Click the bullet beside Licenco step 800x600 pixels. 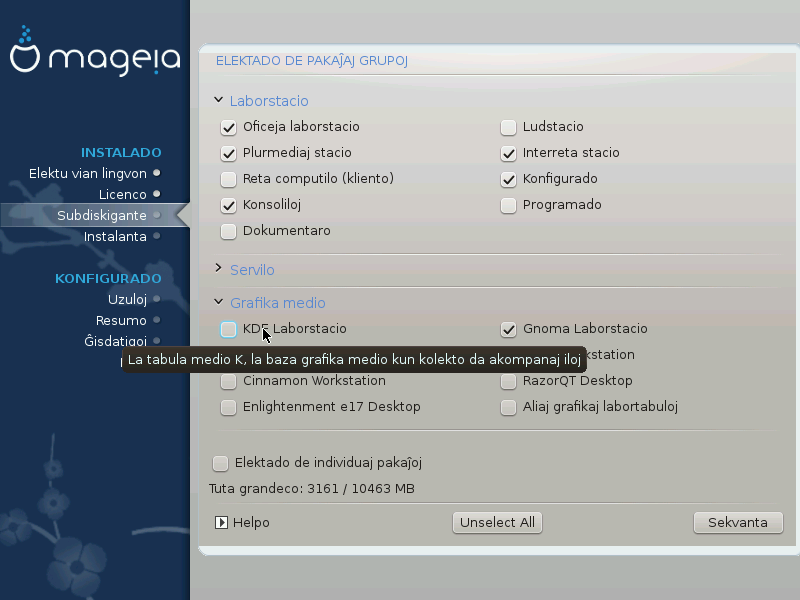pyautogui.click(x=157, y=194)
